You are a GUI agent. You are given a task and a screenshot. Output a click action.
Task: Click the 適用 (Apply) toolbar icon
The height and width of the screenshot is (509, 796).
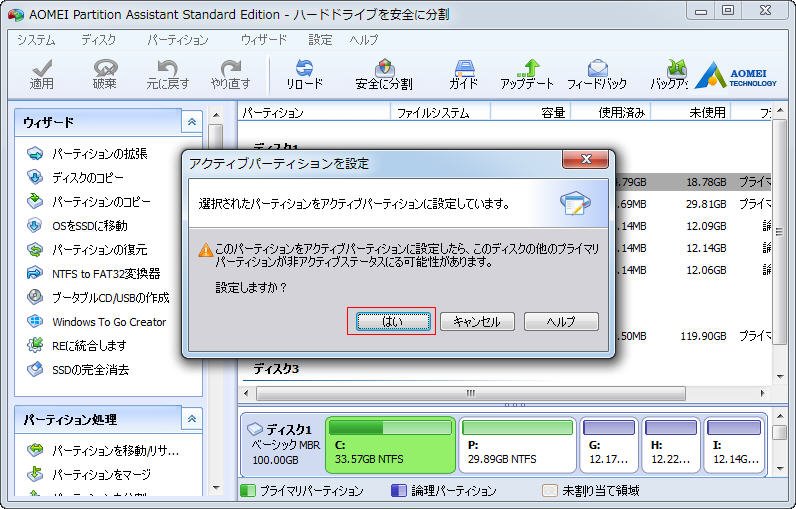(x=42, y=75)
